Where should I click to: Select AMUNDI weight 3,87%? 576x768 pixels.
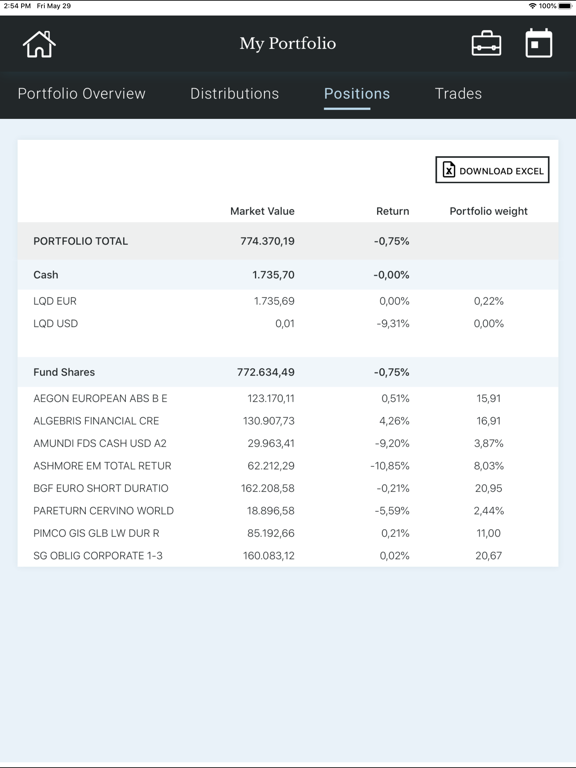488,444
